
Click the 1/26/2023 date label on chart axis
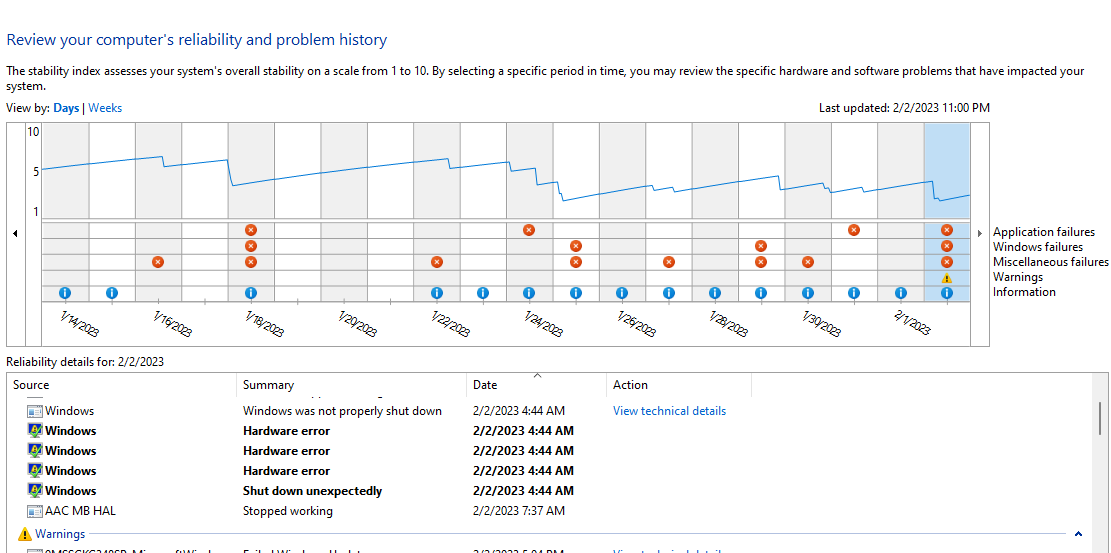(x=636, y=324)
